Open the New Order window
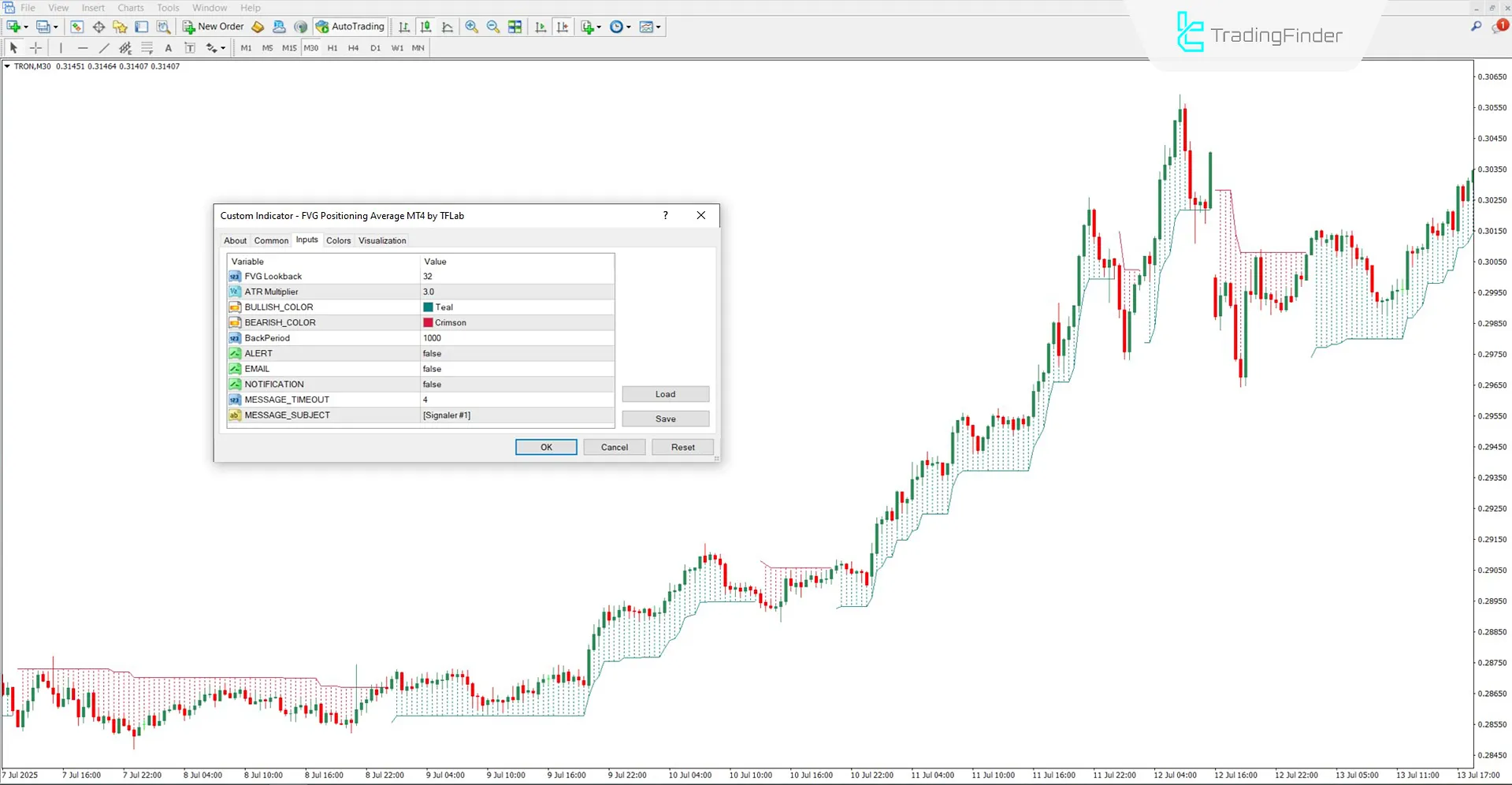Viewport: 1512px width, 785px height. pyautogui.click(x=213, y=26)
